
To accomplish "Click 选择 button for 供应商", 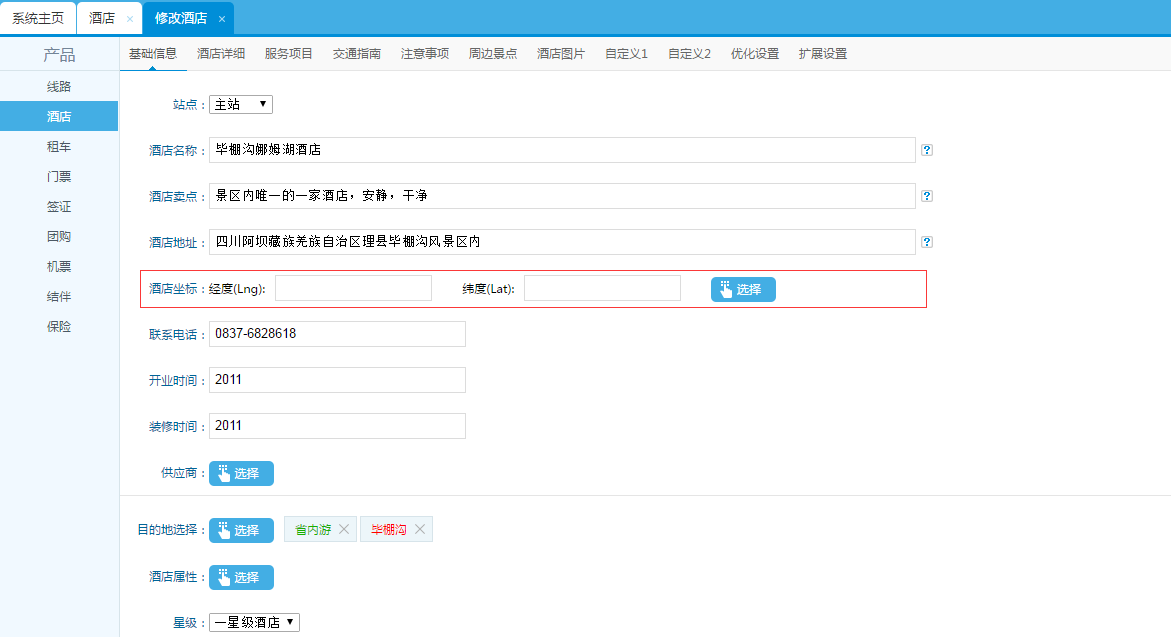I will tap(241, 473).
